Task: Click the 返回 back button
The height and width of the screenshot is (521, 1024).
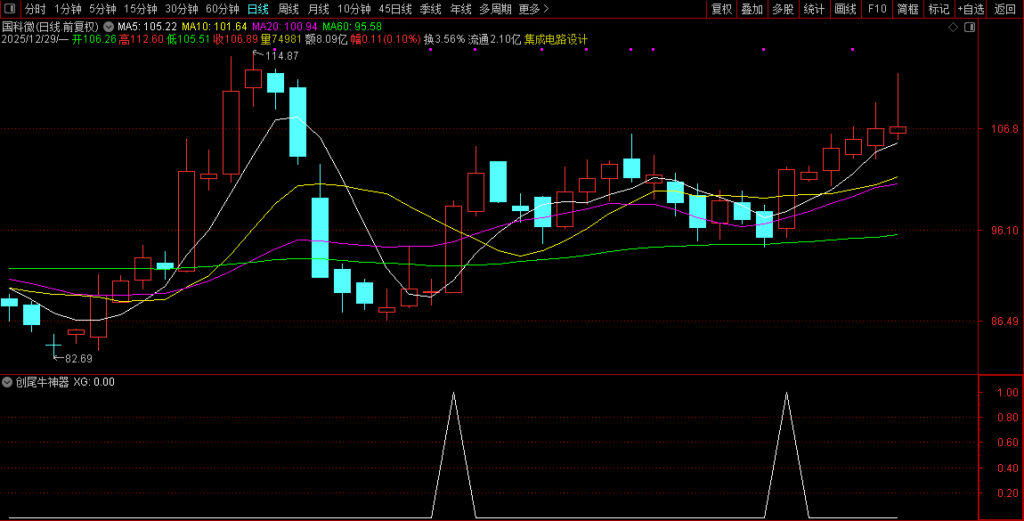Action: [x=1005, y=9]
